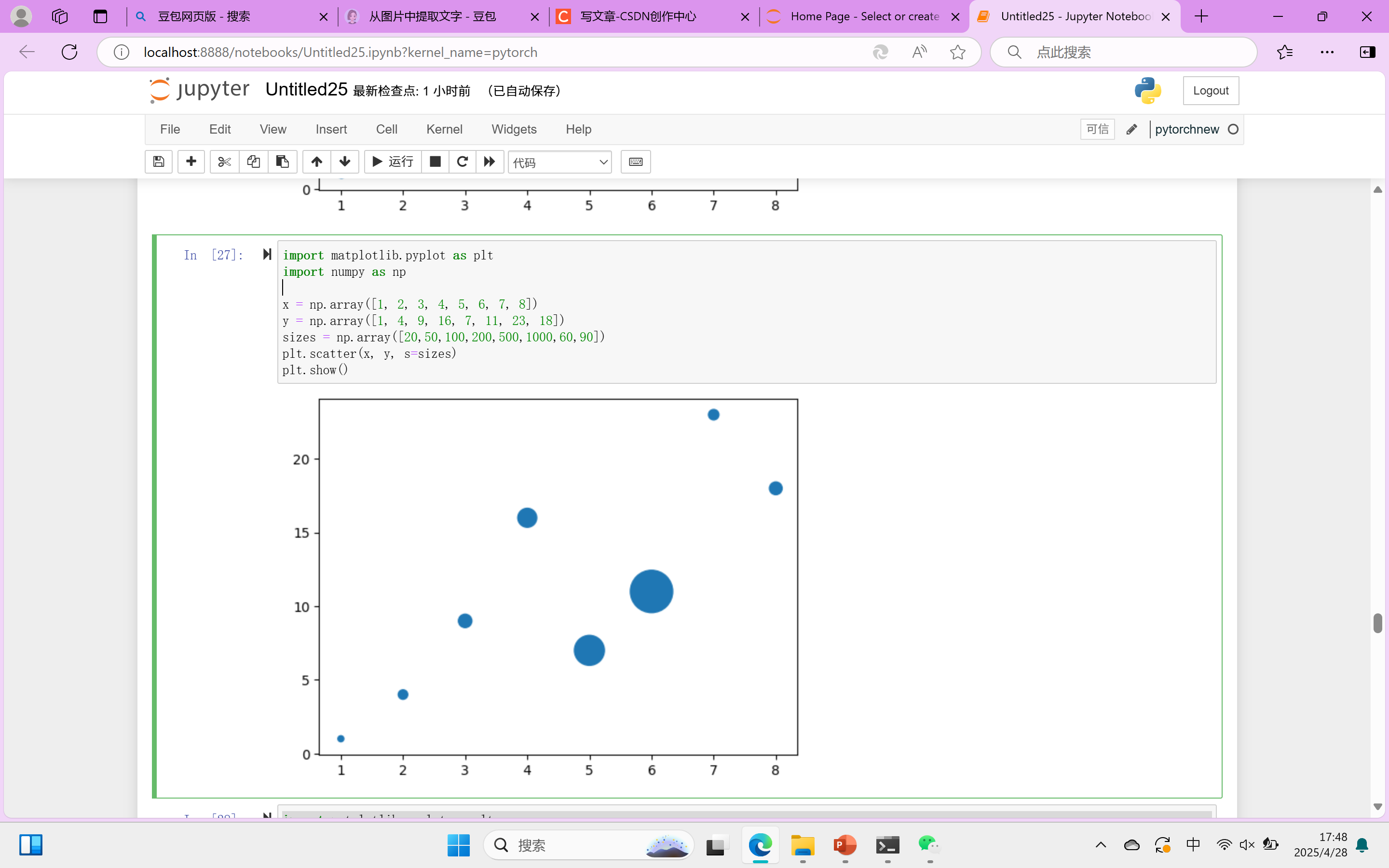Paste cells below using the toolbar icon
1389x868 pixels.
pyautogui.click(x=282, y=162)
